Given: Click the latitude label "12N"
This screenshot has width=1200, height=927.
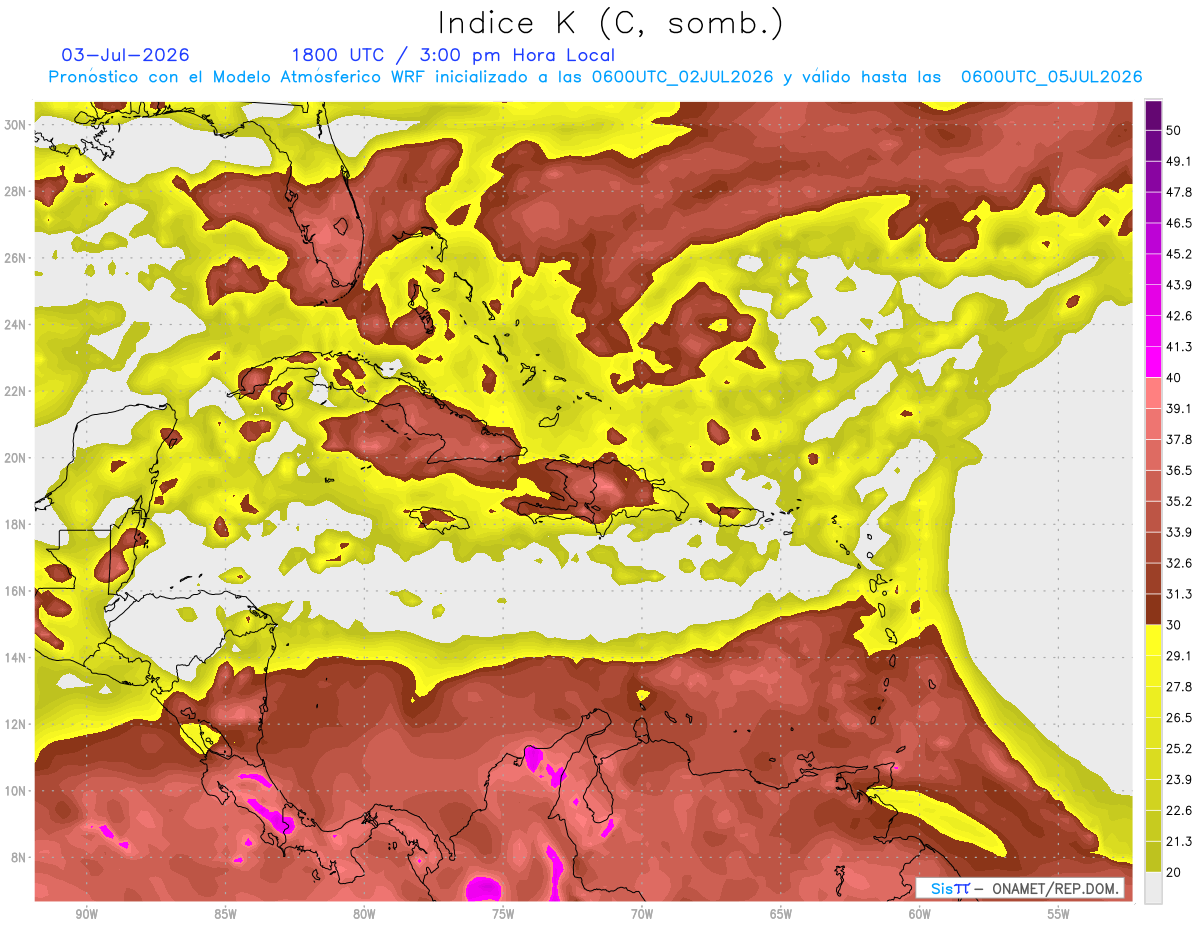Looking at the screenshot, I should tap(15, 724).
